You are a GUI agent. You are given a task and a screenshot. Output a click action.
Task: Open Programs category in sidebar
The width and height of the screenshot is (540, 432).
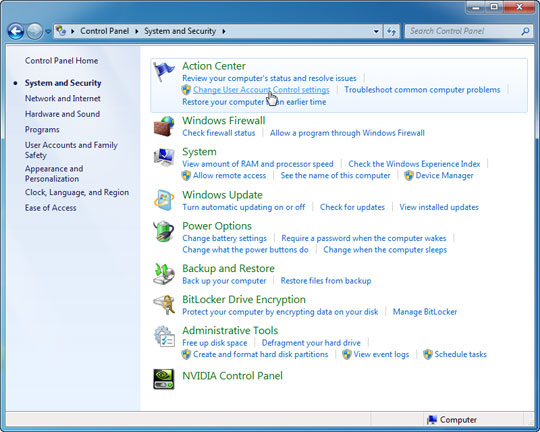(x=42, y=130)
